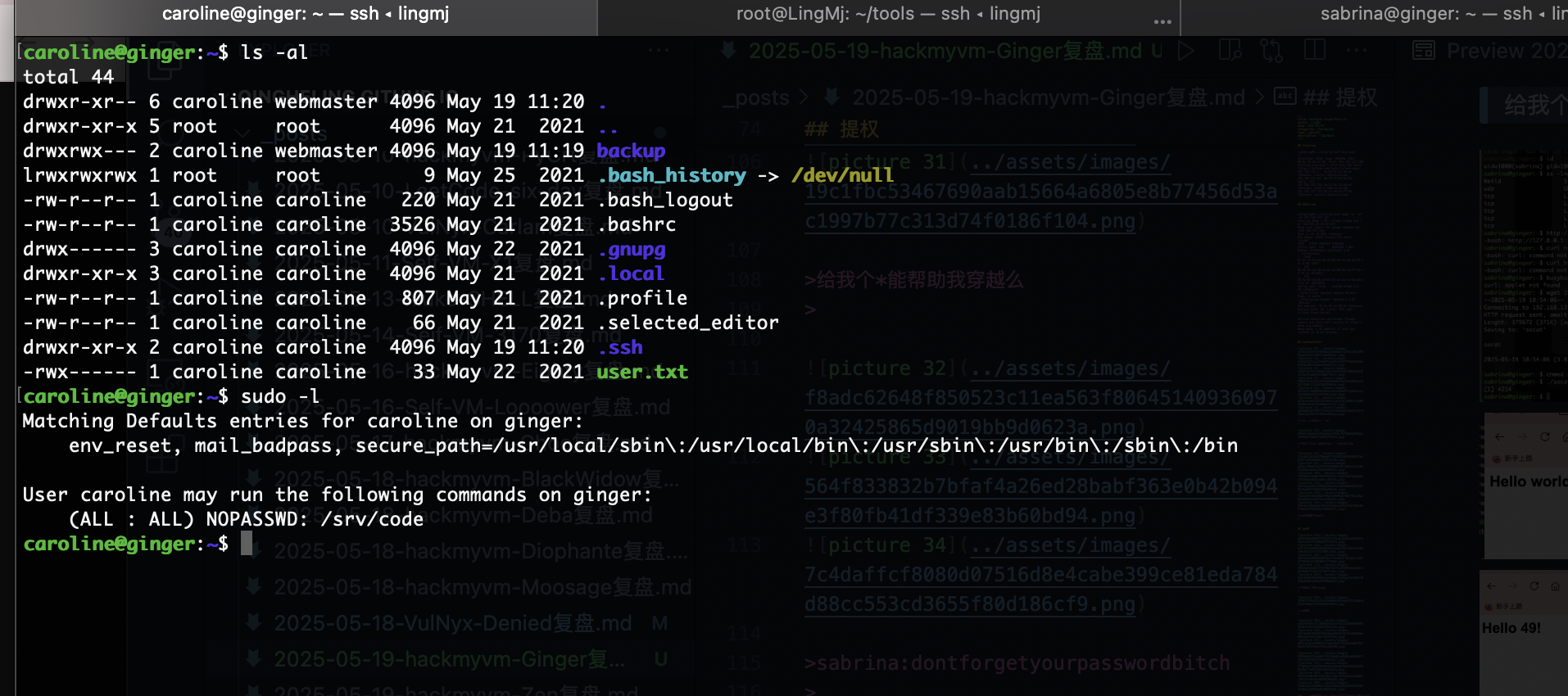Image resolution: width=1568 pixels, height=696 pixels.
Task: Click Open Preview to Side icon in VS Code
Action: (1230, 51)
